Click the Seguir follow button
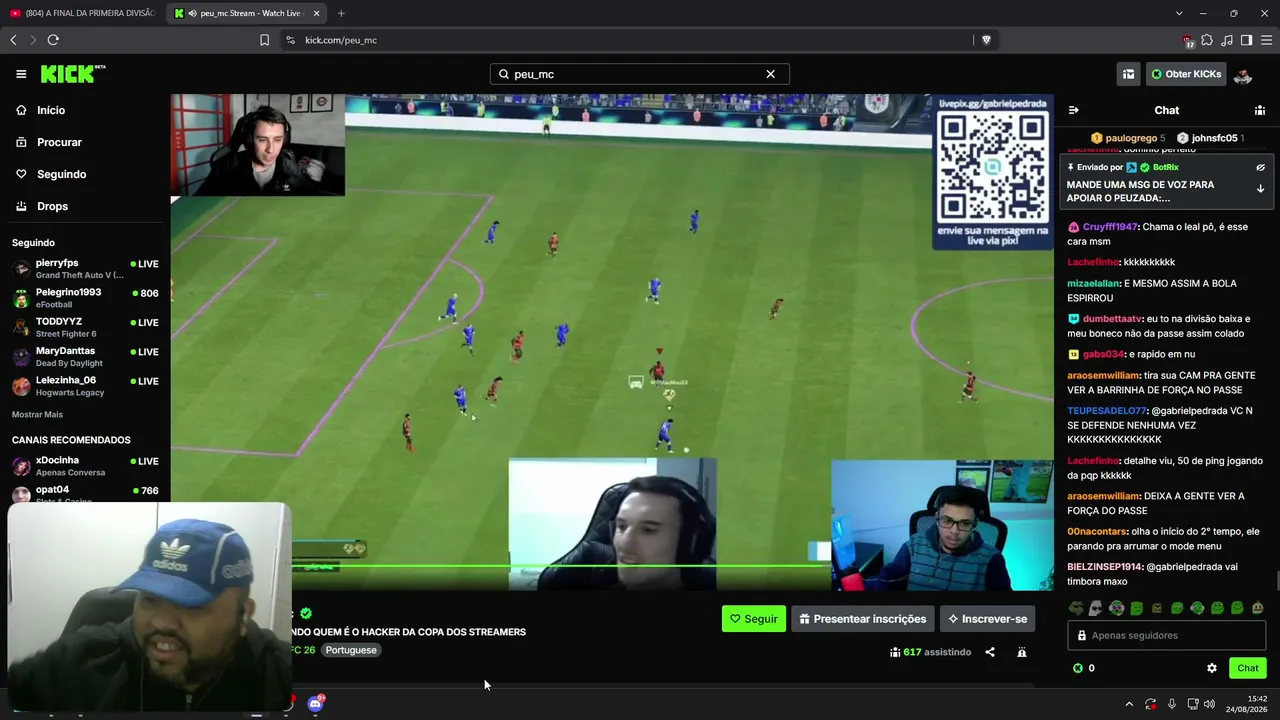The image size is (1280, 720). tap(754, 619)
